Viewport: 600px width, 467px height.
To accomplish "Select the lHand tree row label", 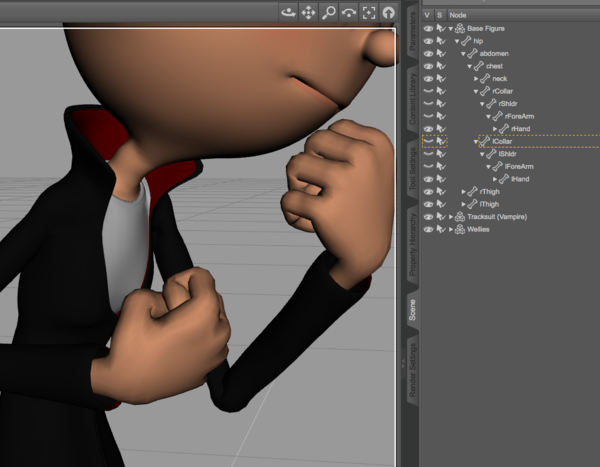I will (520, 179).
